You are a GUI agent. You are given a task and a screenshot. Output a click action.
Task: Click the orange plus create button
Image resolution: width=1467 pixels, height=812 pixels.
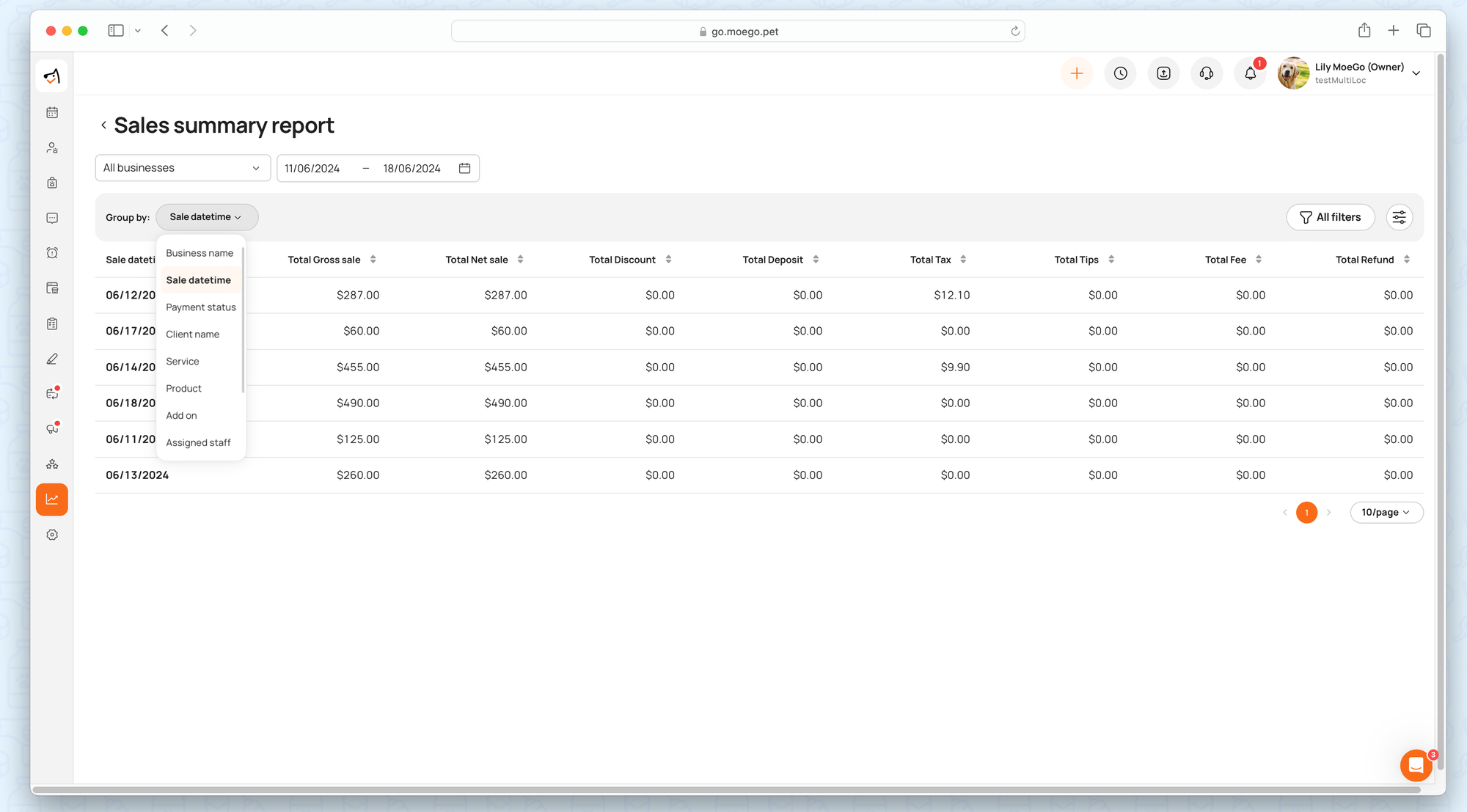coord(1076,73)
